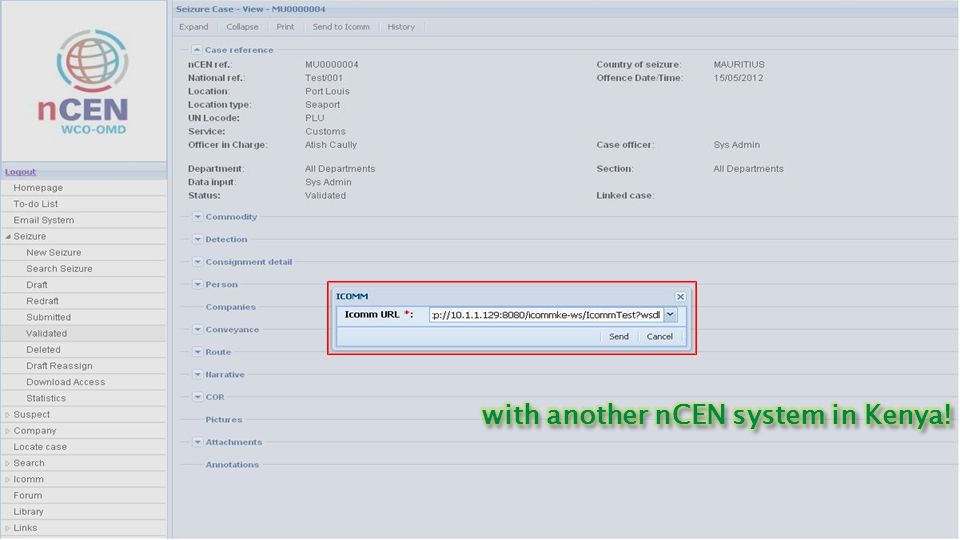
Task: Open Homepage in the sidebar
Action: (38, 188)
